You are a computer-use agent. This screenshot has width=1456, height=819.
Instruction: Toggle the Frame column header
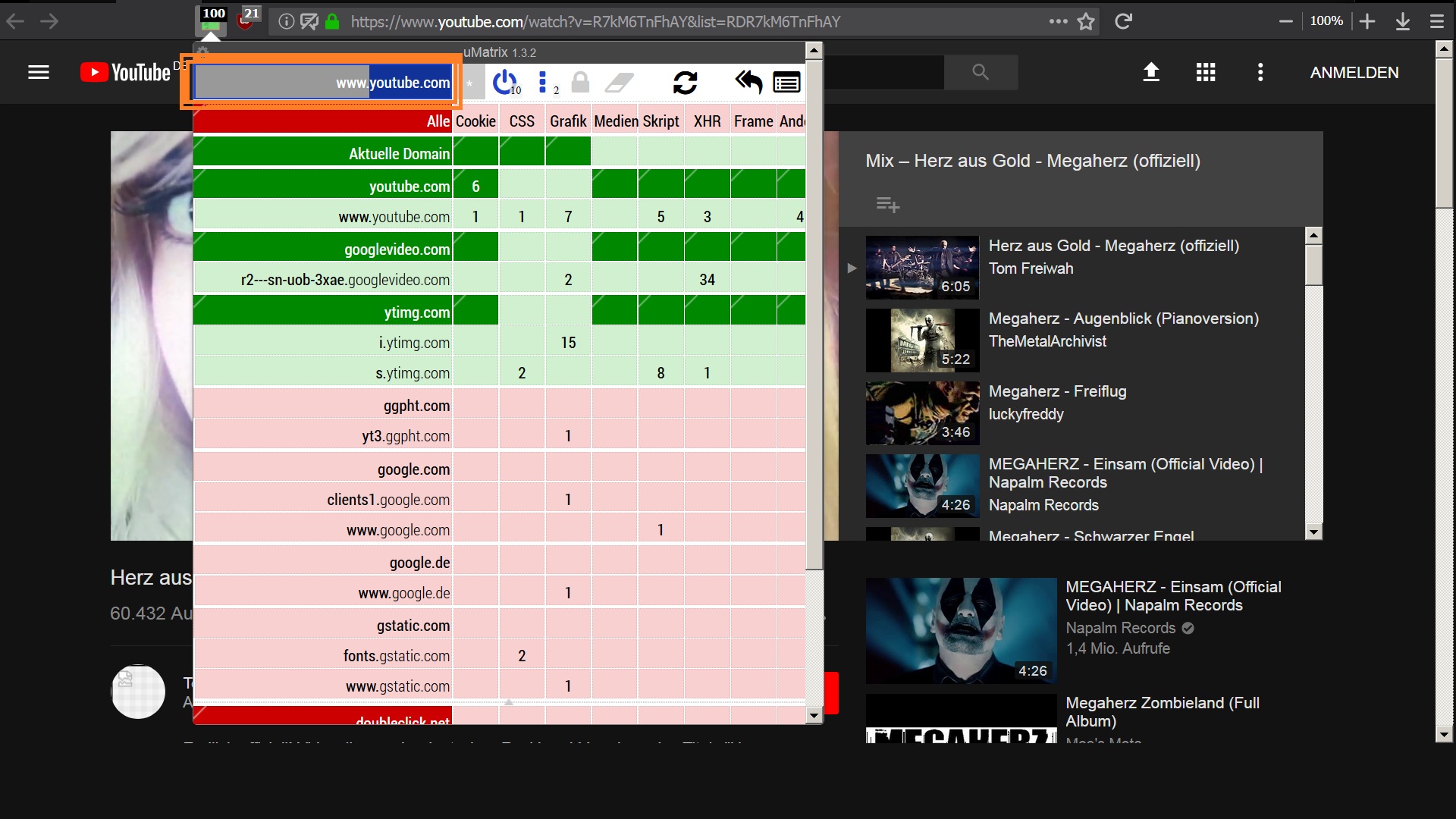[x=754, y=121]
